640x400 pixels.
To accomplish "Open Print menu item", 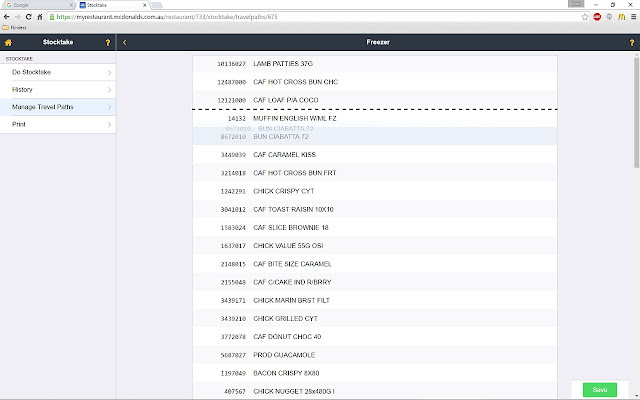I will click(58, 124).
